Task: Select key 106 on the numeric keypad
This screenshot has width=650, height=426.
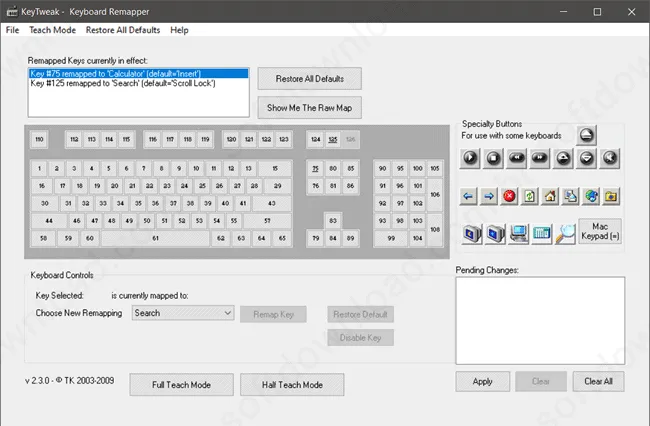Action: (x=435, y=195)
